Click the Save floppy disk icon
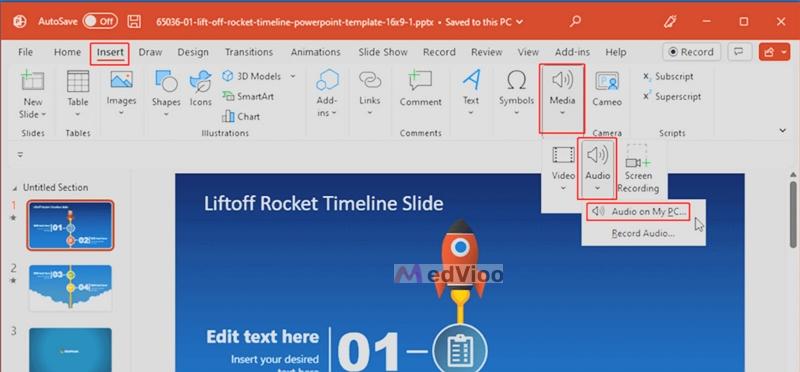Viewport: 800px width, 372px height. pos(134,21)
